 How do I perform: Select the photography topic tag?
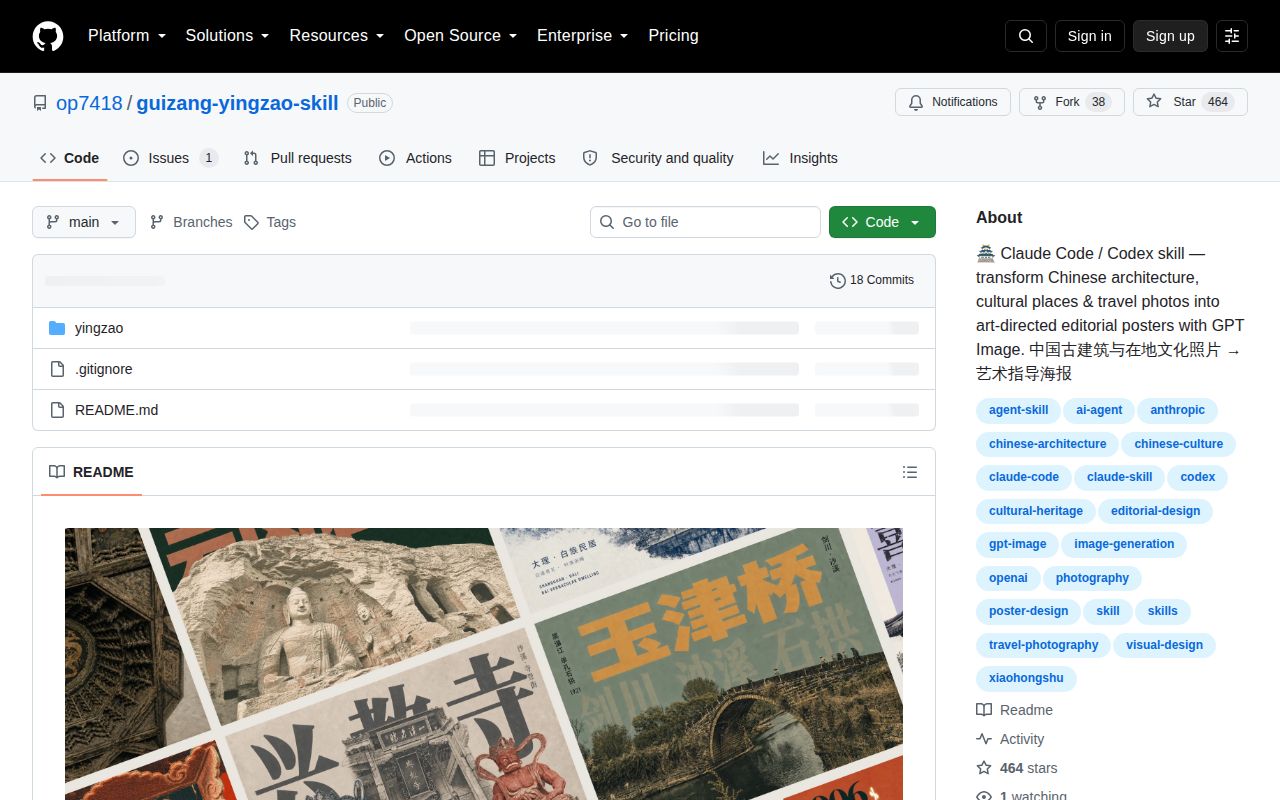[1092, 578]
